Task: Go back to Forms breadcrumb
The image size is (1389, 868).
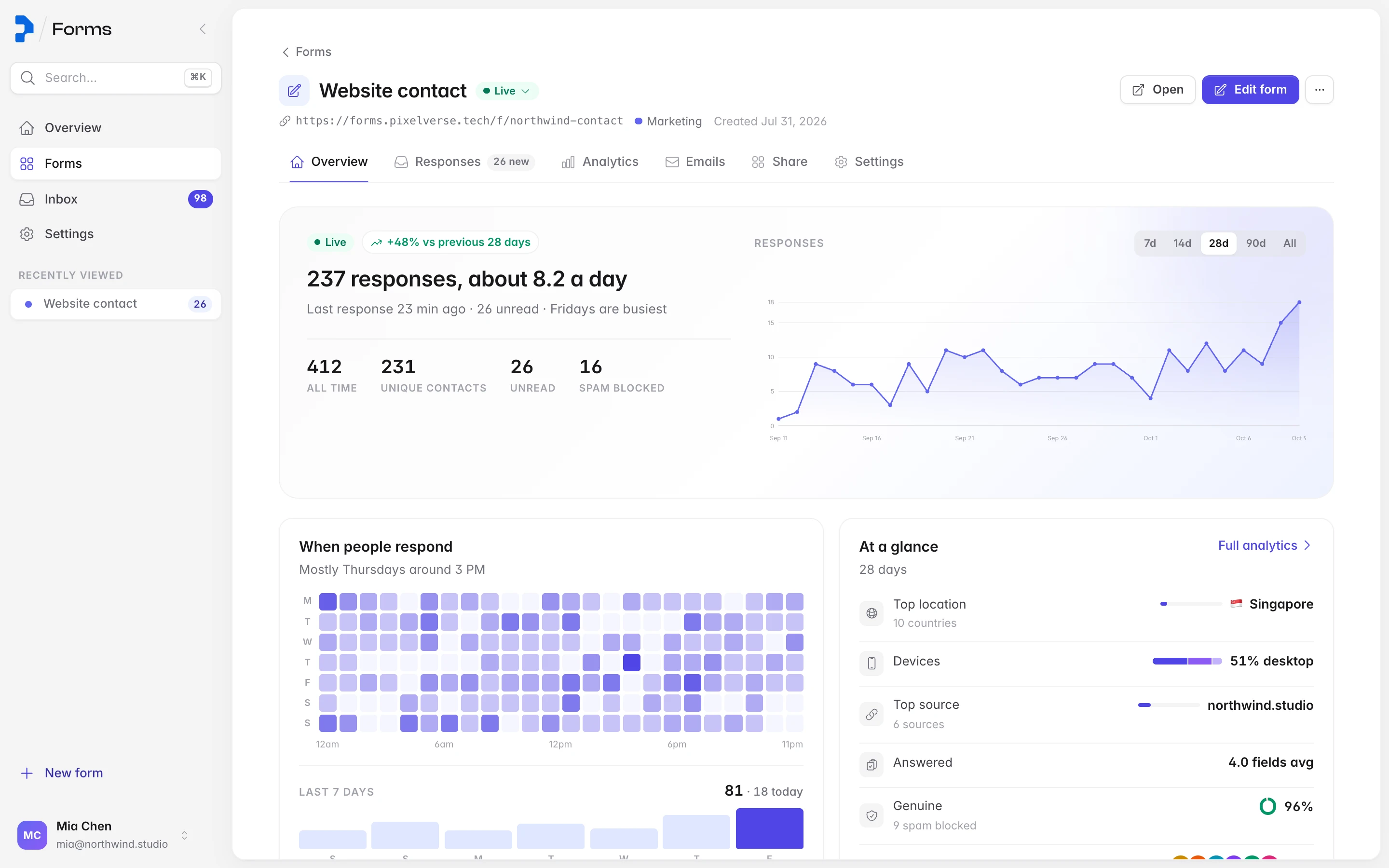Action: (313, 52)
